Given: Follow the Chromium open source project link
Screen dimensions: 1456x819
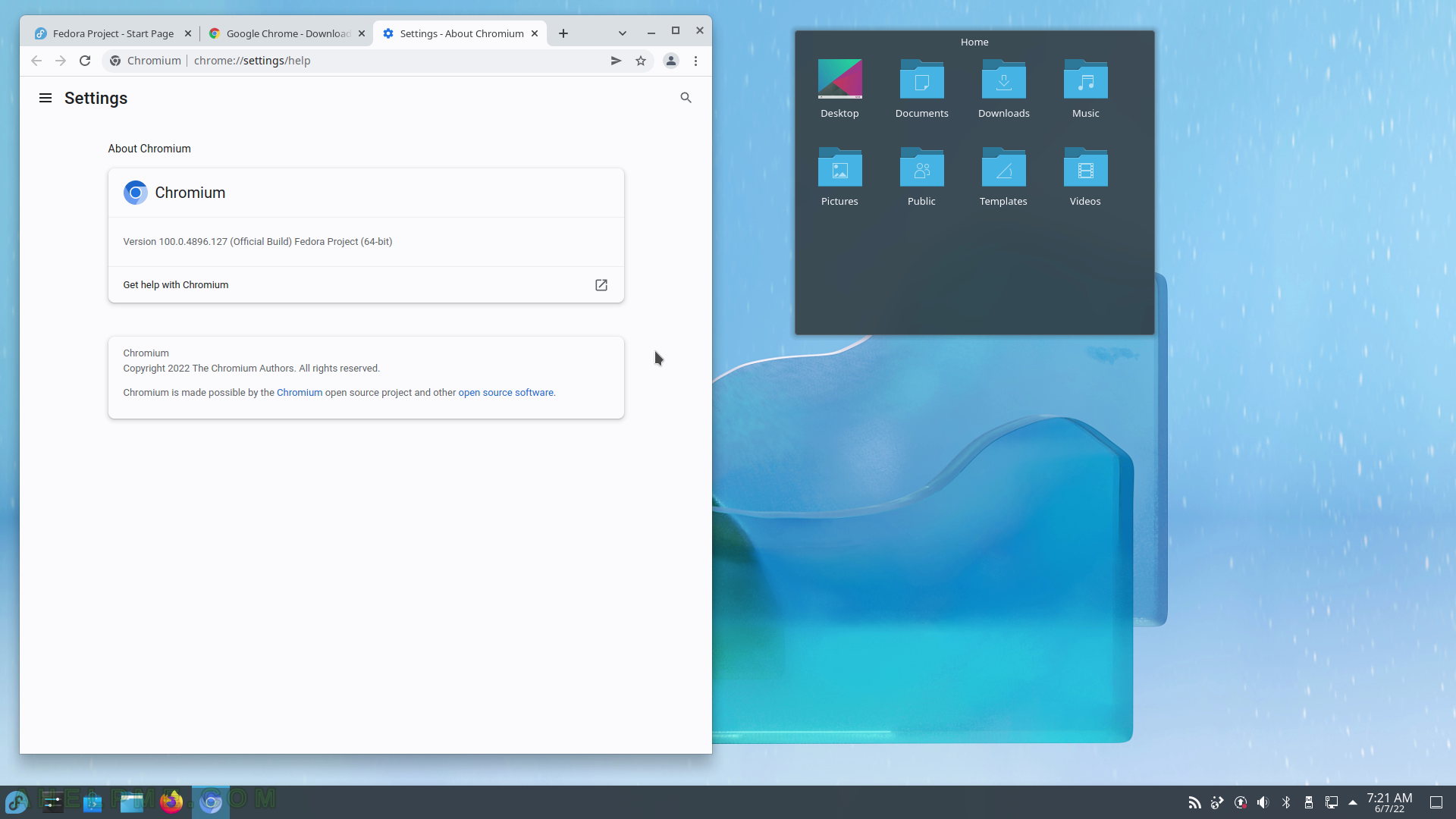Looking at the screenshot, I should point(300,393).
